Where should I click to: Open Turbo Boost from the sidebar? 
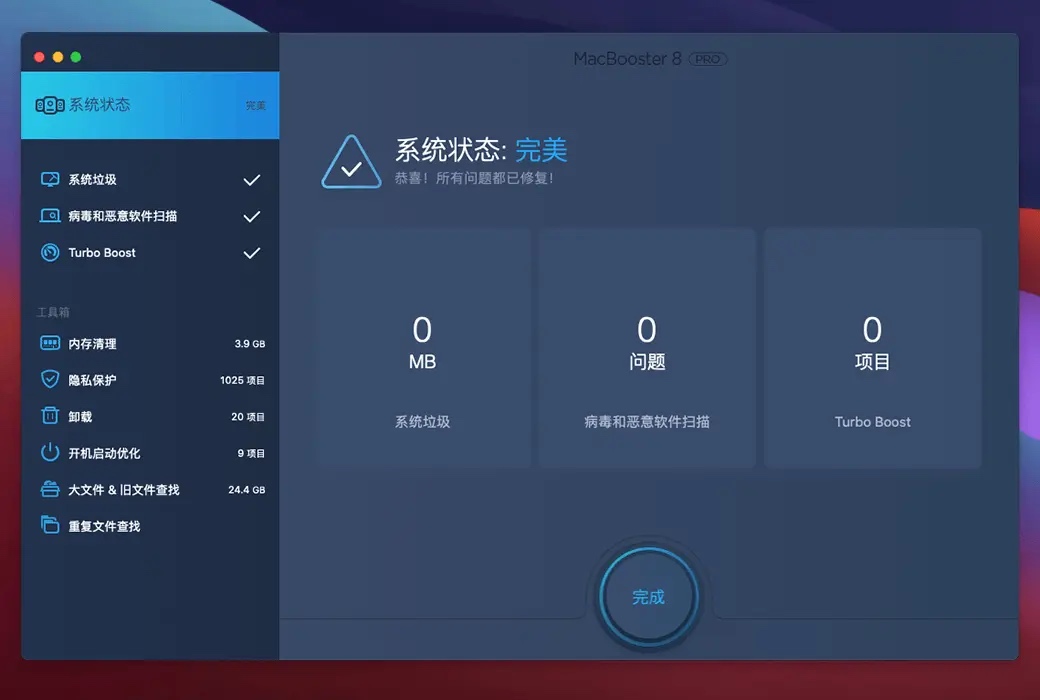[150, 253]
